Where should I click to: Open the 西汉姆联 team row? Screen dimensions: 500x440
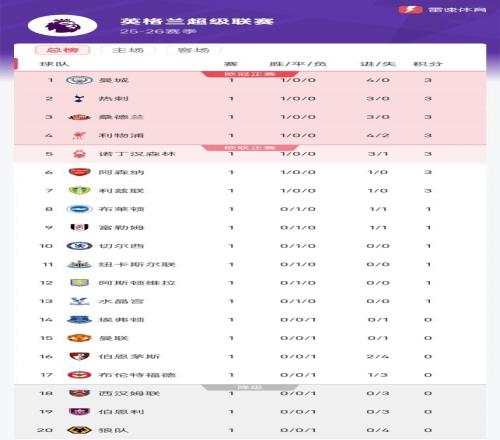coord(250,393)
